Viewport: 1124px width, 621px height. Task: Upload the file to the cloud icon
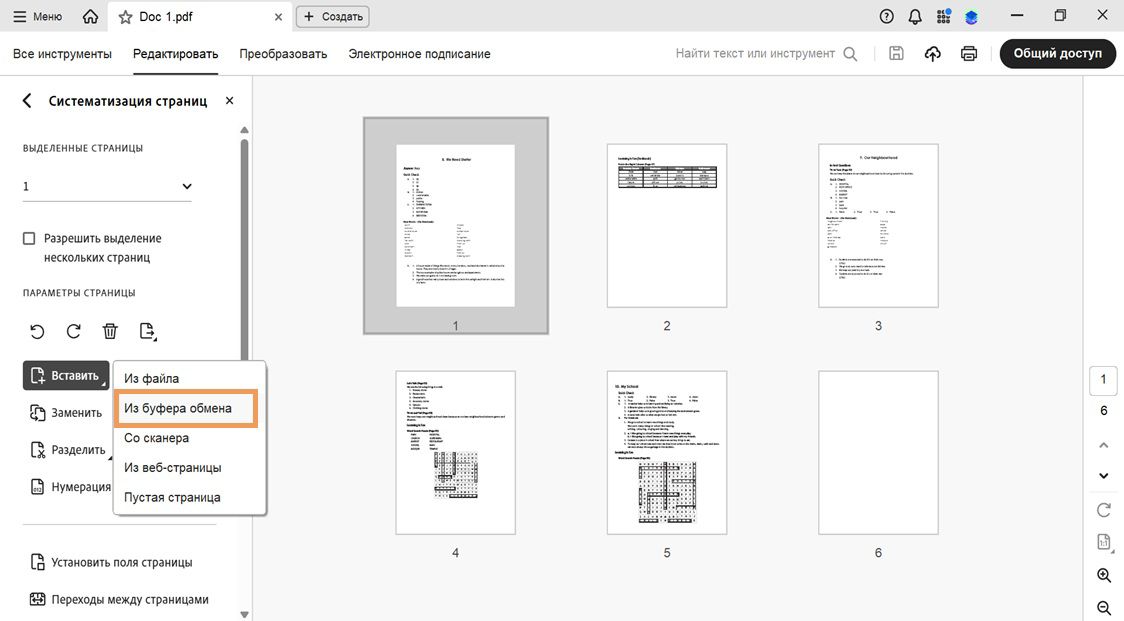click(x=933, y=54)
